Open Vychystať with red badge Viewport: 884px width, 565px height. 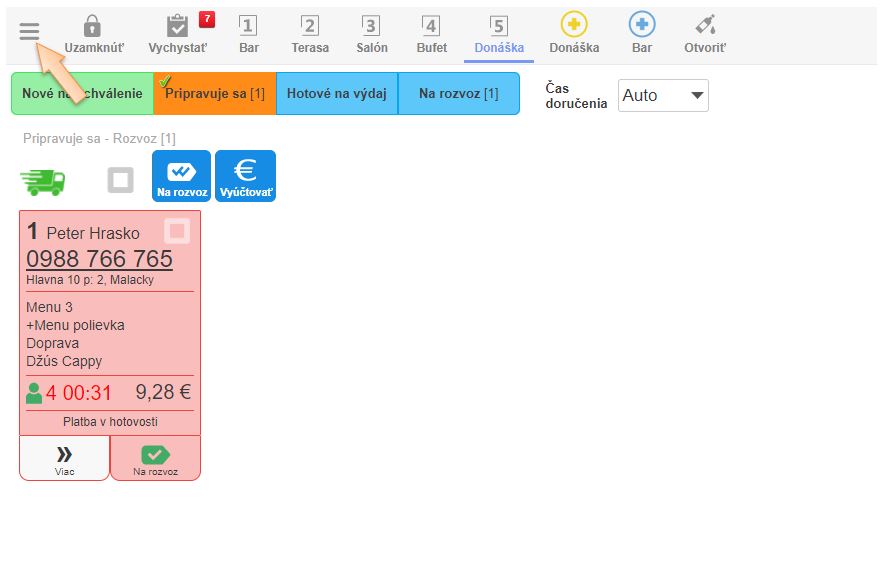[x=180, y=33]
